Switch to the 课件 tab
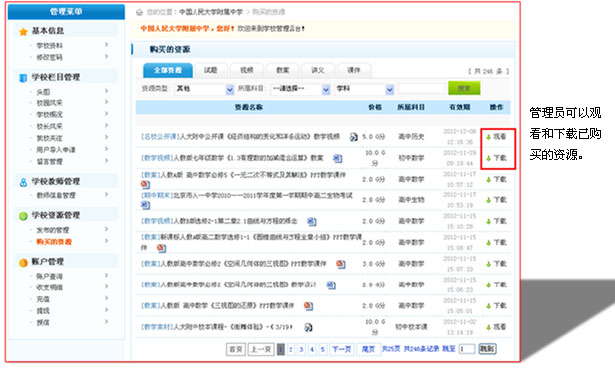This screenshot has width=615, height=370. click(354, 71)
